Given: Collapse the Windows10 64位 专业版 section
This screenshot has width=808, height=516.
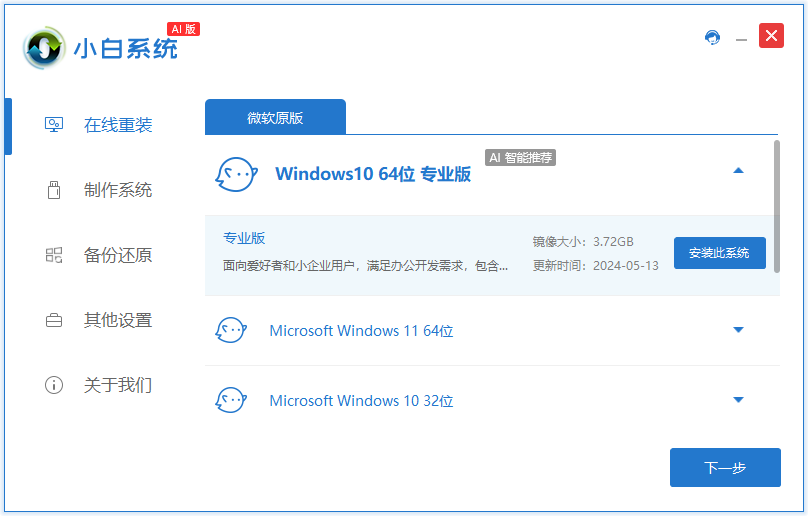Looking at the screenshot, I should pos(738,171).
